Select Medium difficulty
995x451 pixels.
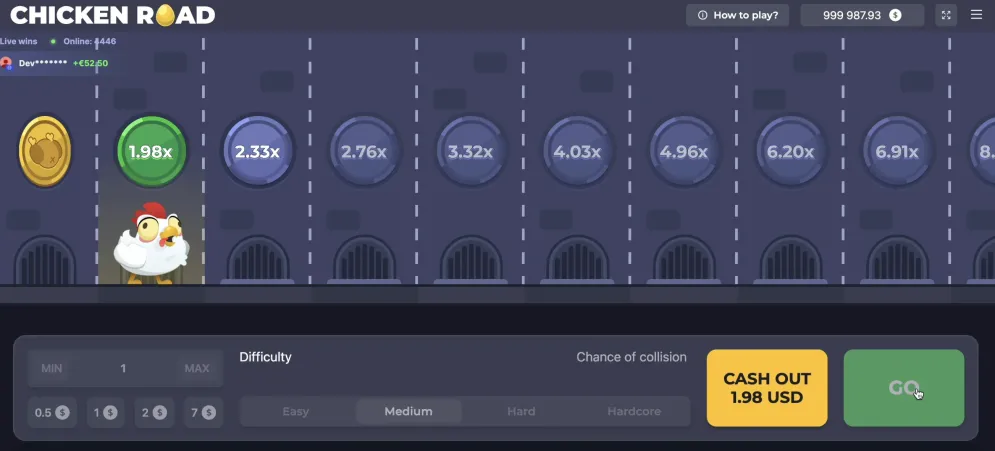pos(409,412)
